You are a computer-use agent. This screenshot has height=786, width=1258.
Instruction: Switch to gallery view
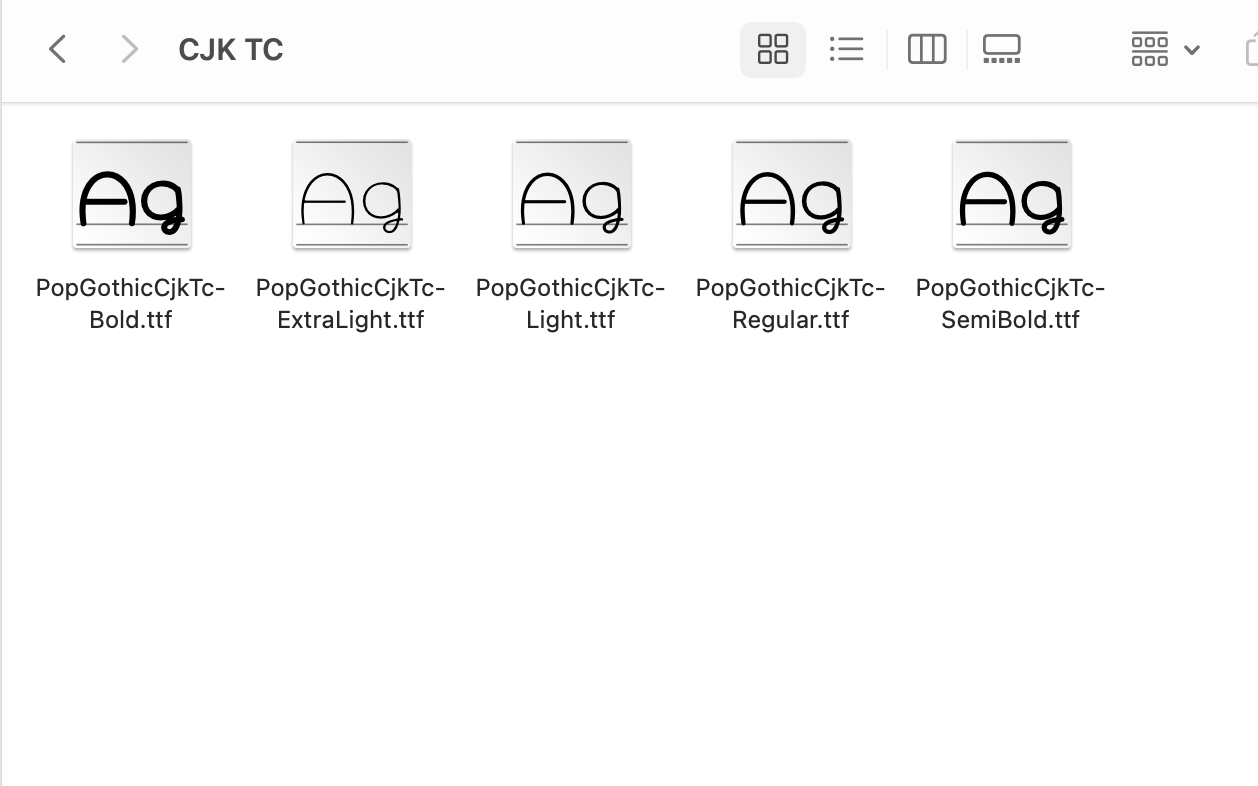pyautogui.click(x=1001, y=49)
